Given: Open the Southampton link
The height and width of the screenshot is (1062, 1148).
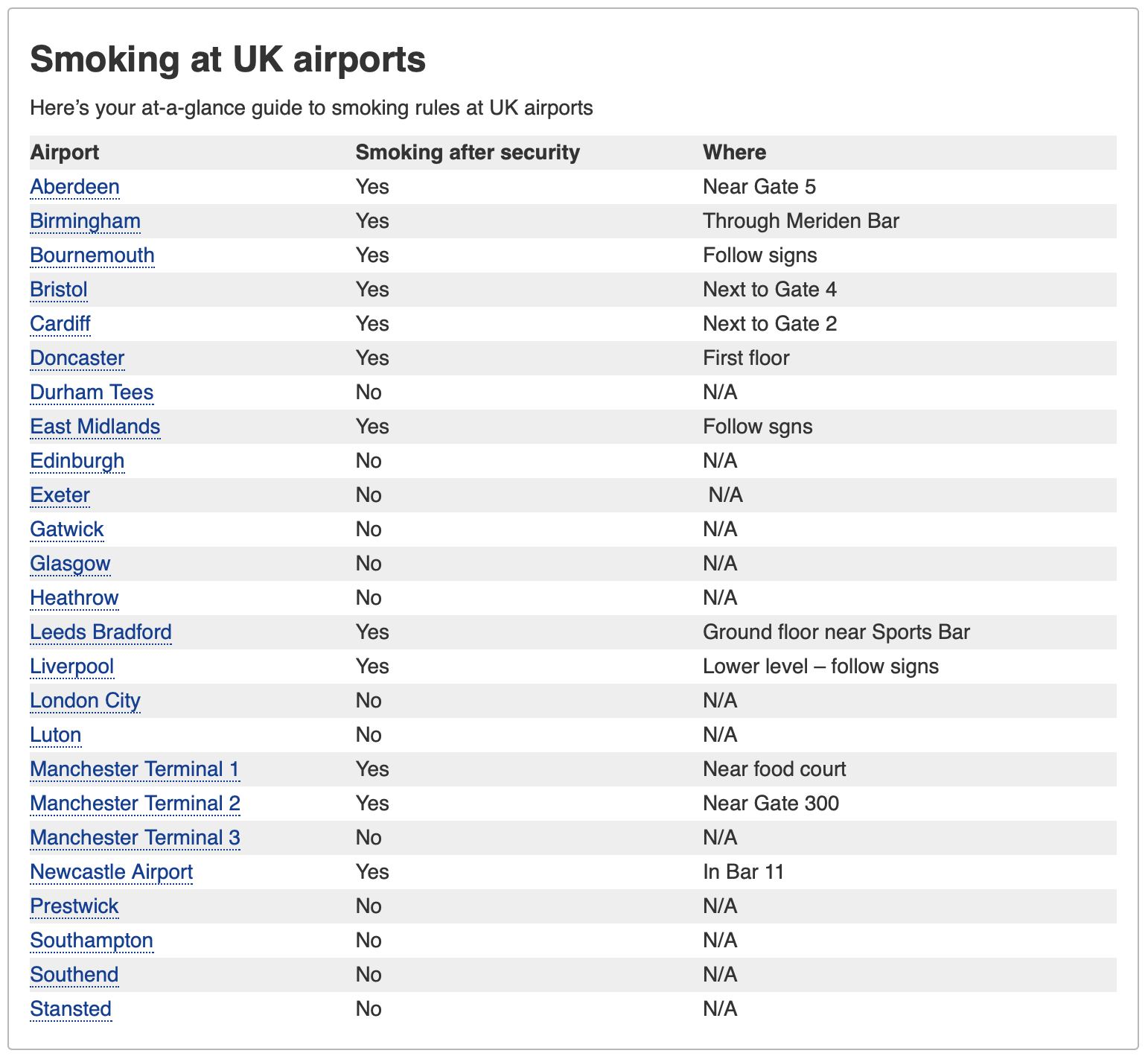Looking at the screenshot, I should pos(92,940).
